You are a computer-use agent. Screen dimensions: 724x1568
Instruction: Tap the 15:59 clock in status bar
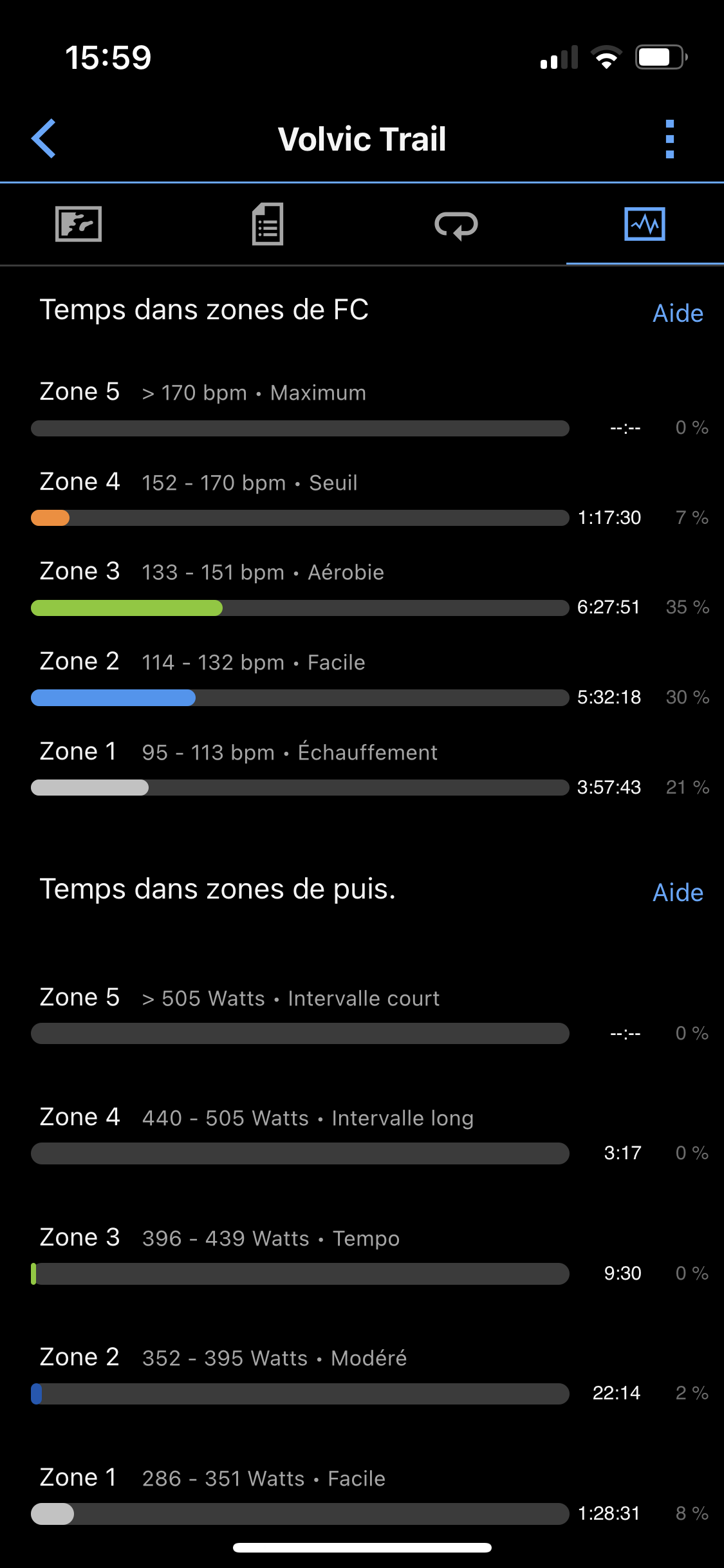coord(108,57)
